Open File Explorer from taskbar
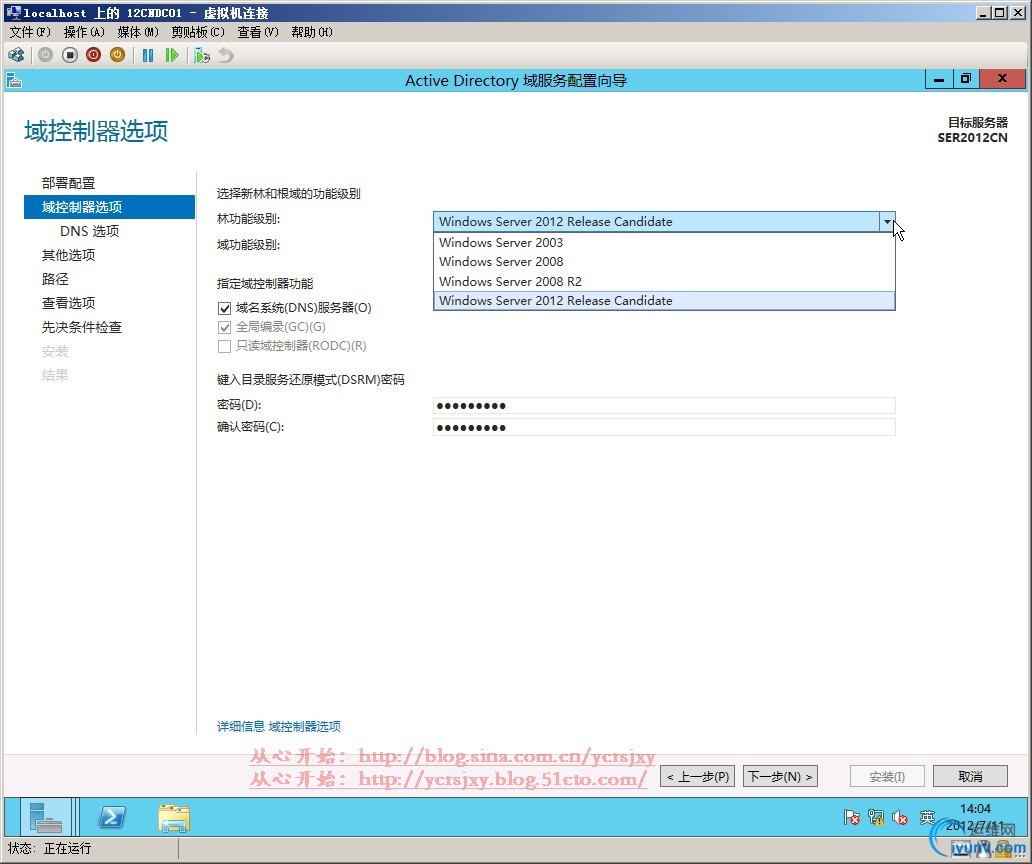1032x864 pixels. 174,817
